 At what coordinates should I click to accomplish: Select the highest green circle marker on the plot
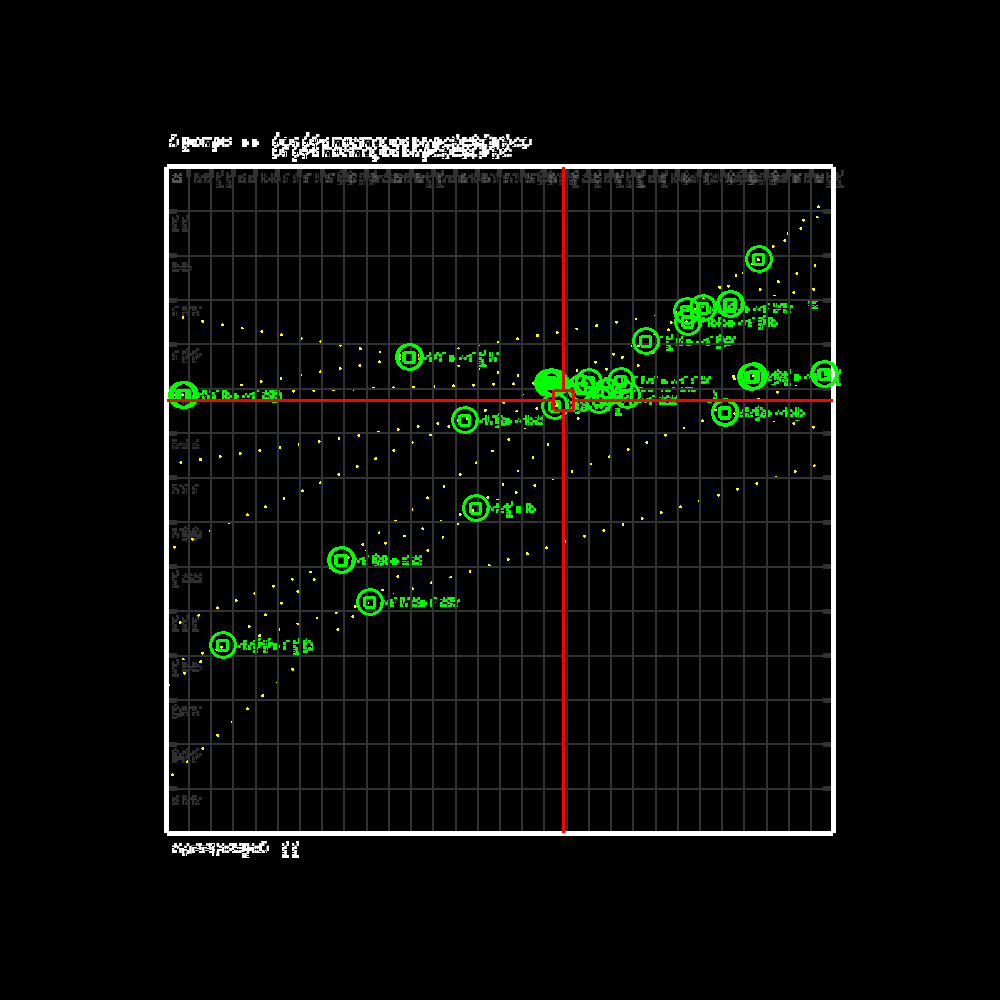click(759, 259)
